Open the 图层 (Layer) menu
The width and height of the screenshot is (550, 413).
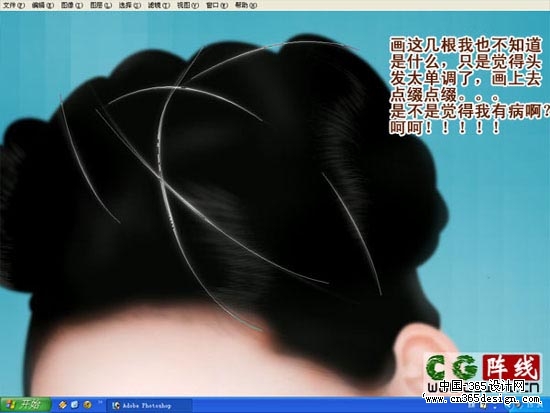pos(101,5)
